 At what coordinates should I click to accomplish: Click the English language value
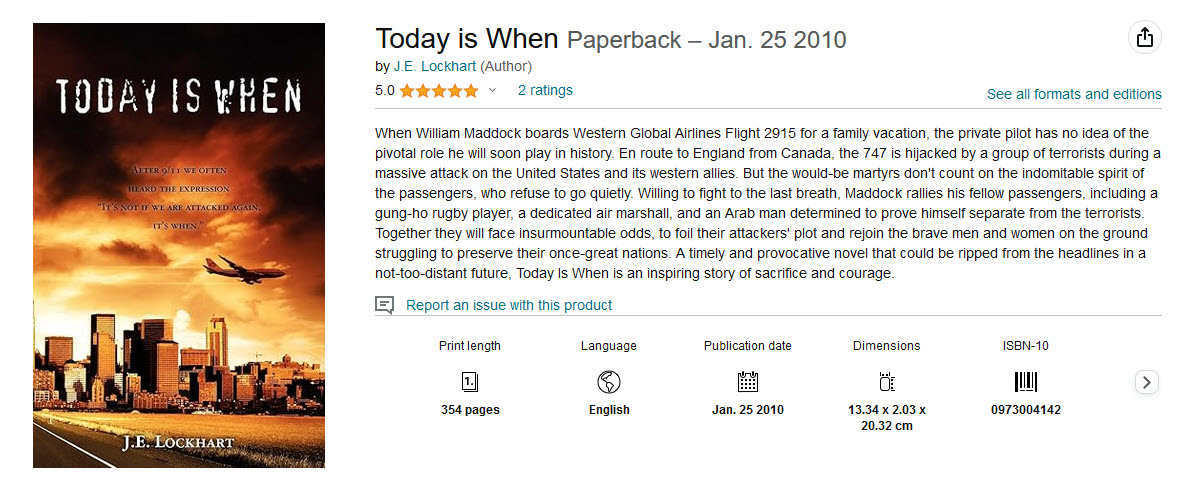tap(609, 410)
